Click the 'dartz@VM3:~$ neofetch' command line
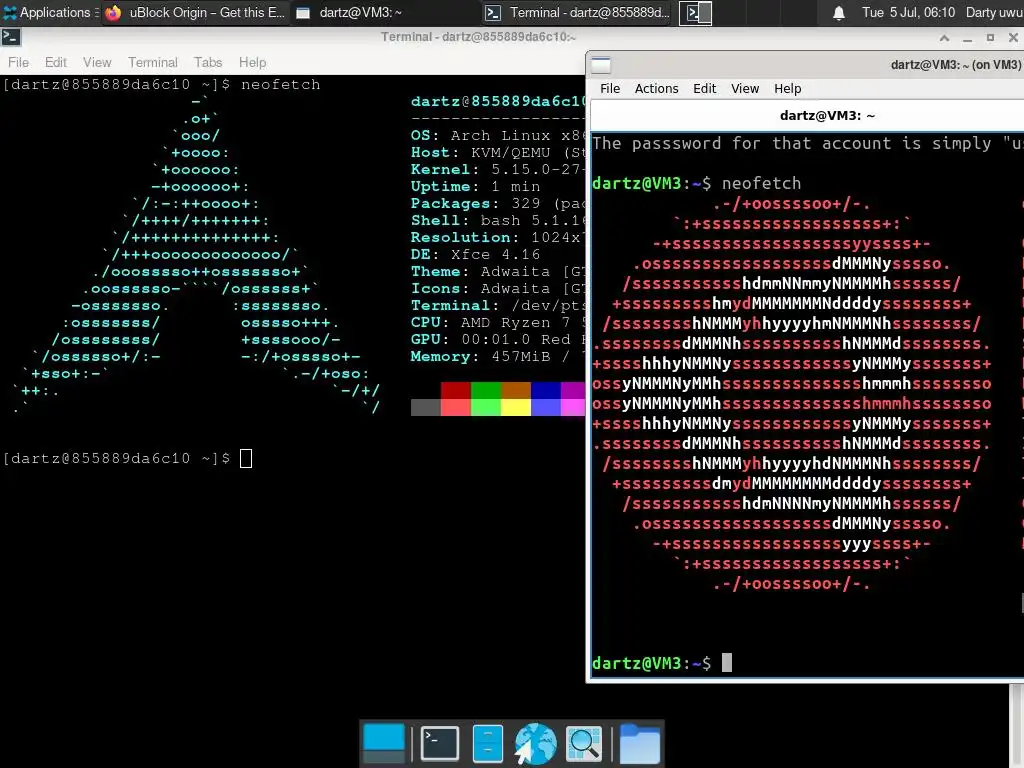1024x768 pixels. pos(696,183)
